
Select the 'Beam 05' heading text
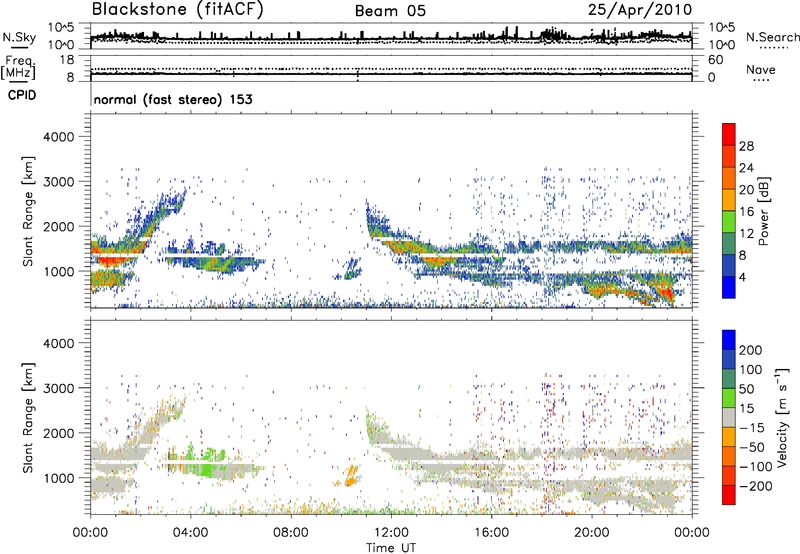[390, 11]
